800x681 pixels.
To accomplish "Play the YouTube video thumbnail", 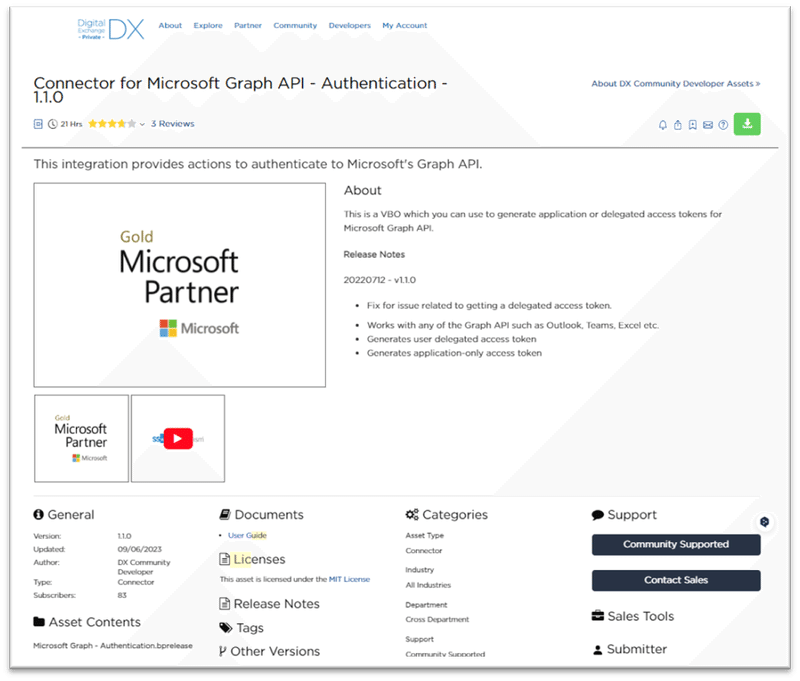I will [178, 439].
